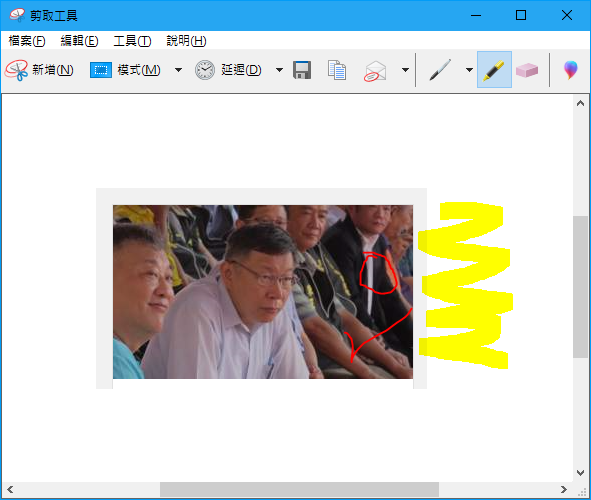Open the Pen options dropdown arrow
591x500 pixels.
(469, 70)
